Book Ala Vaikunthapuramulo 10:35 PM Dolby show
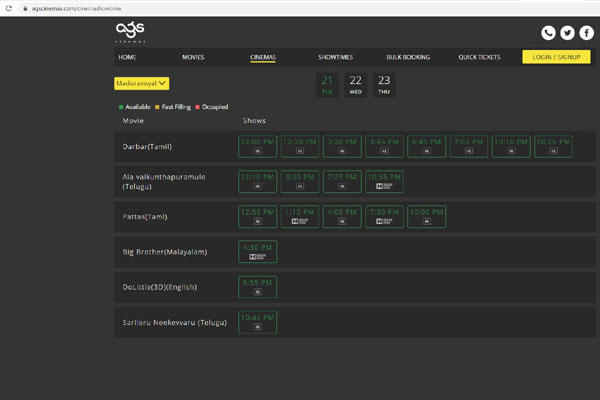The width and height of the screenshot is (600, 400). point(384,181)
